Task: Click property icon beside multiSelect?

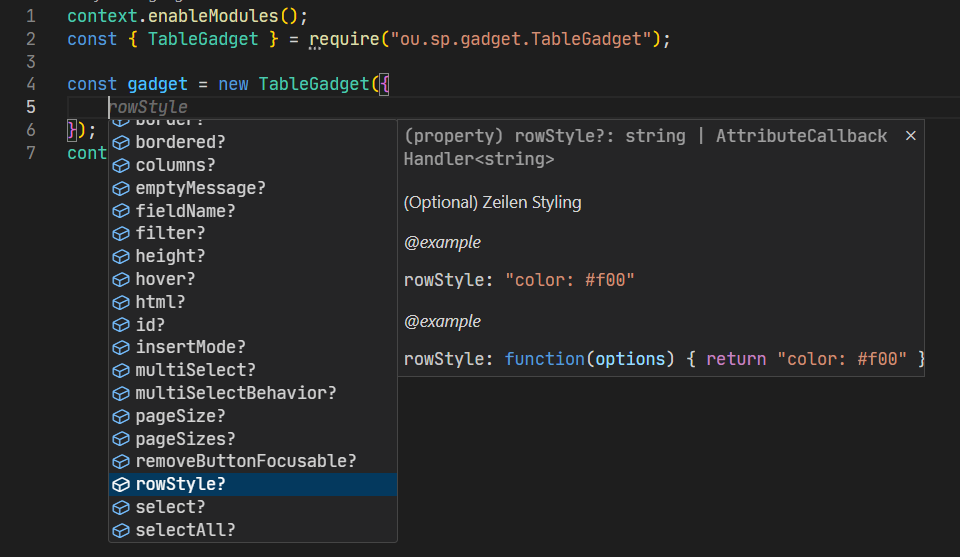Action: pyautogui.click(x=121, y=370)
